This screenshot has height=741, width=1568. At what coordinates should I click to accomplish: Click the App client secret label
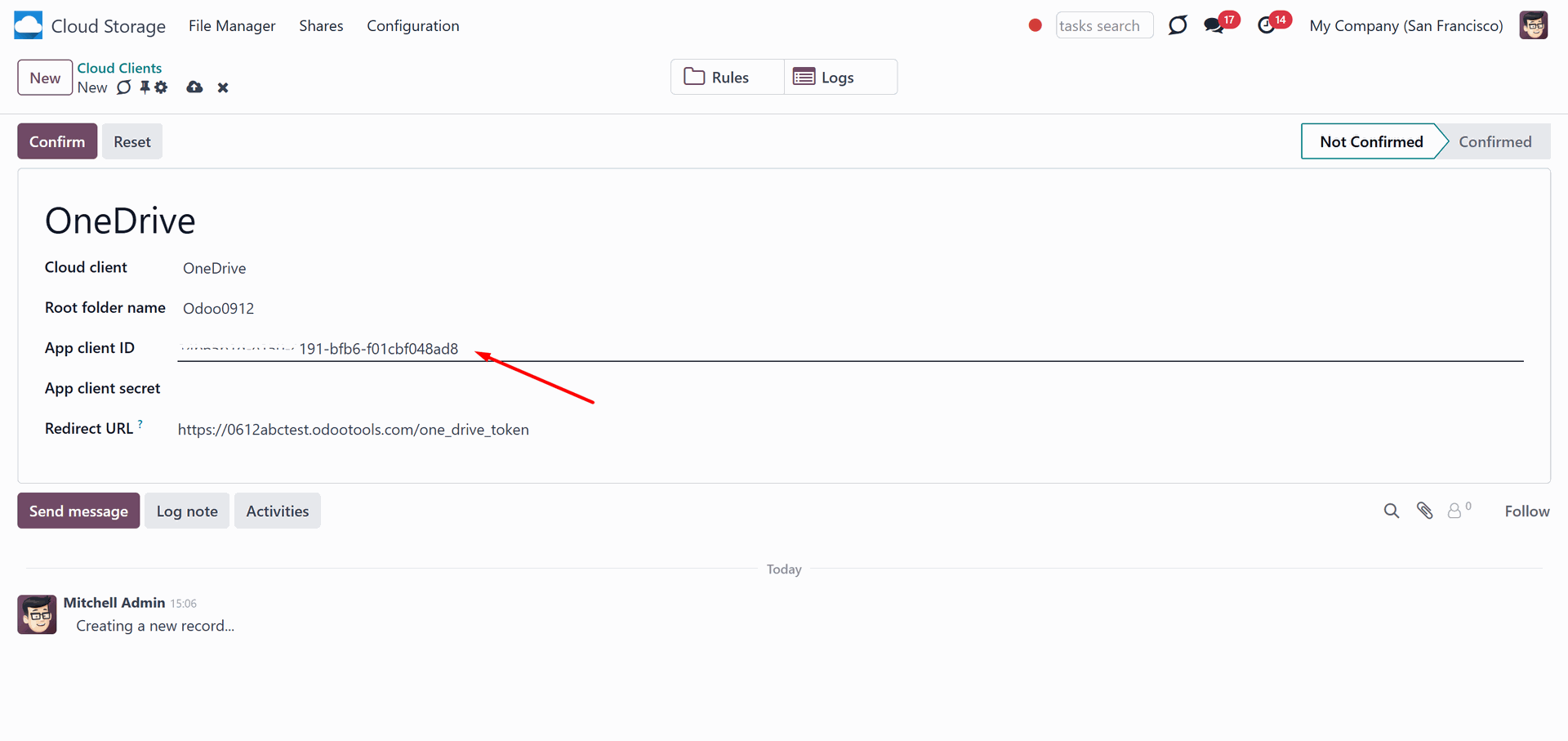(x=103, y=388)
